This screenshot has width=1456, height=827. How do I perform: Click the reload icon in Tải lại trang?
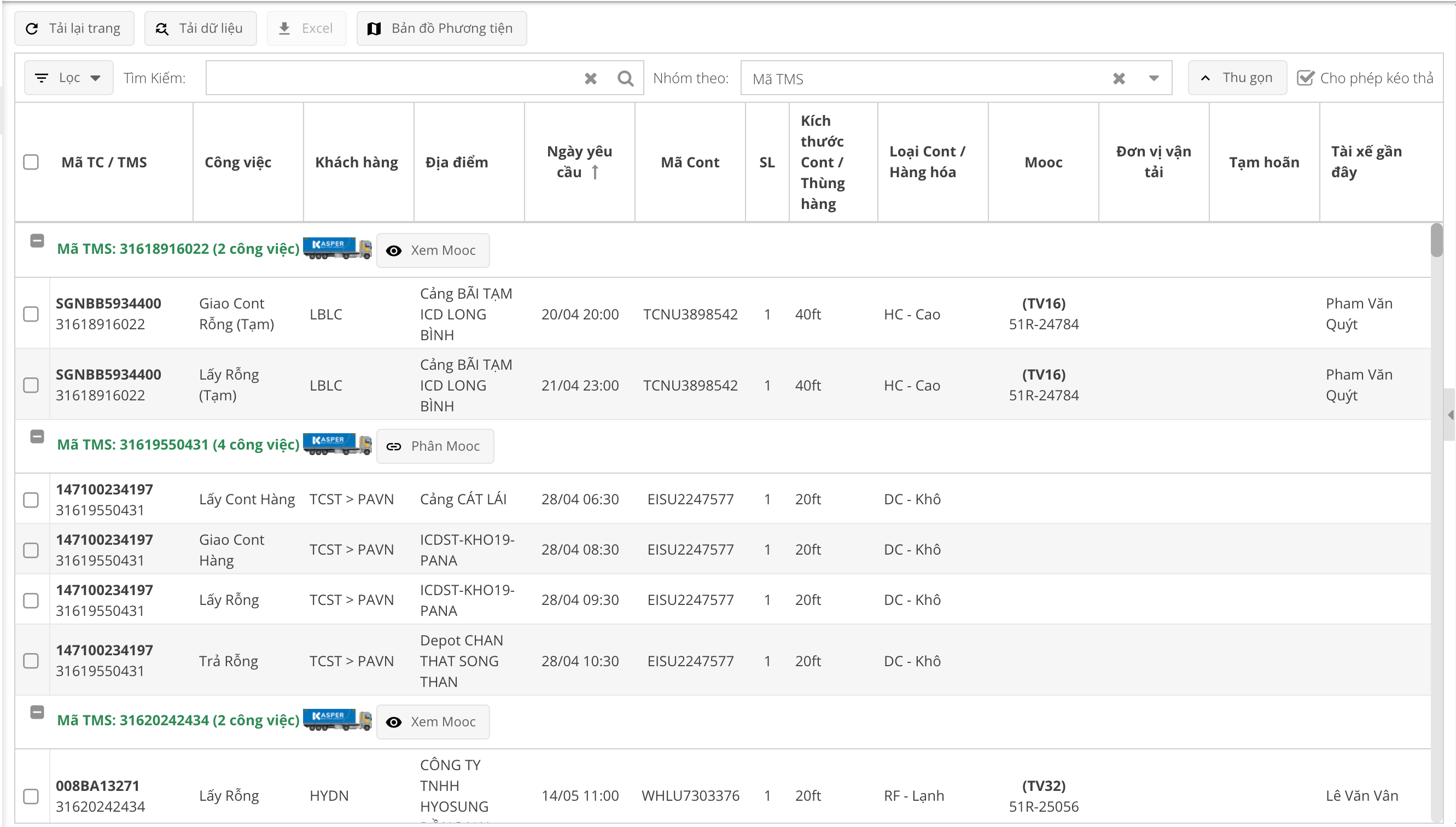[32, 28]
